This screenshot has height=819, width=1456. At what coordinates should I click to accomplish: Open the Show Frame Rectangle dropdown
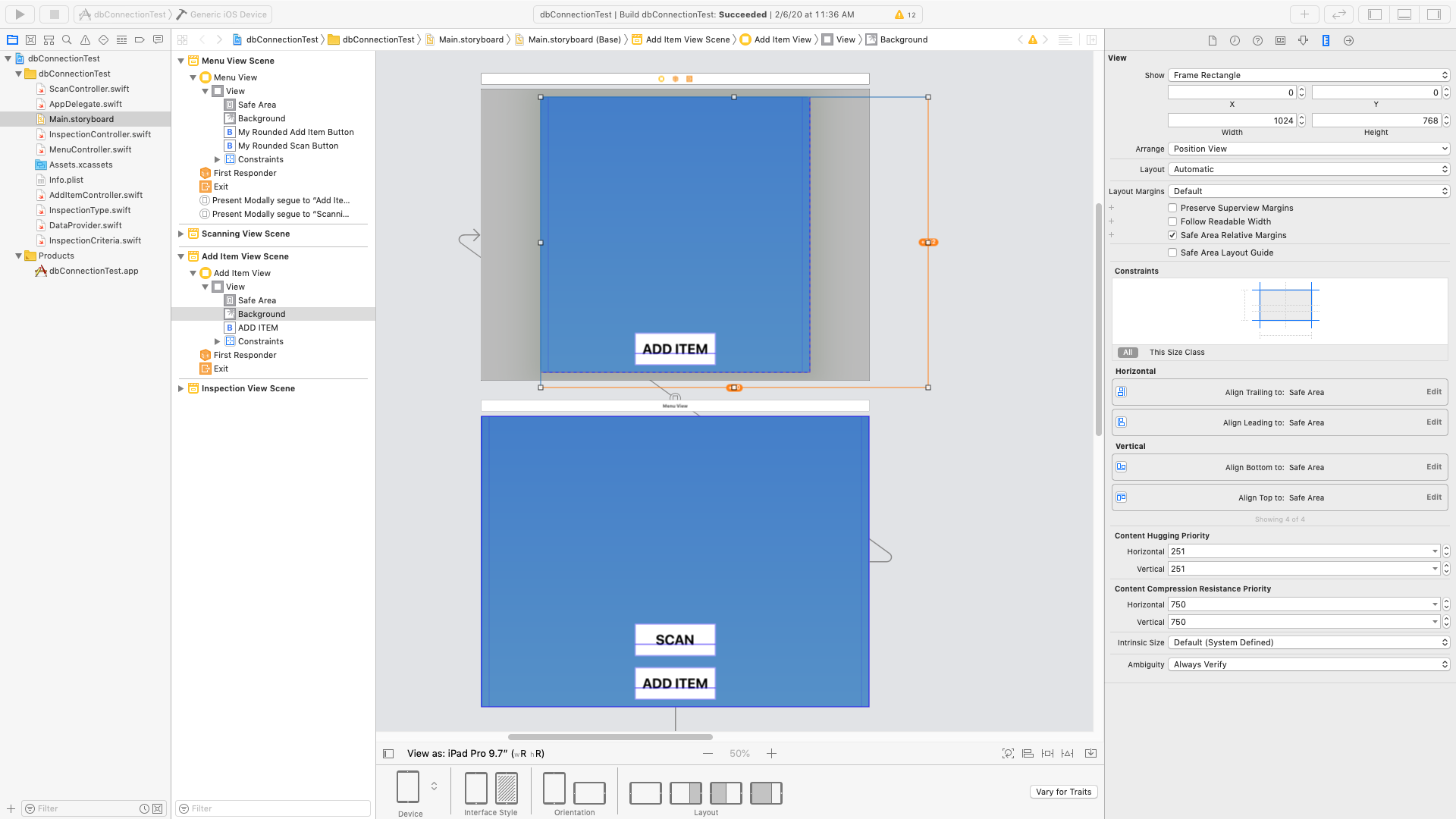1308,75
